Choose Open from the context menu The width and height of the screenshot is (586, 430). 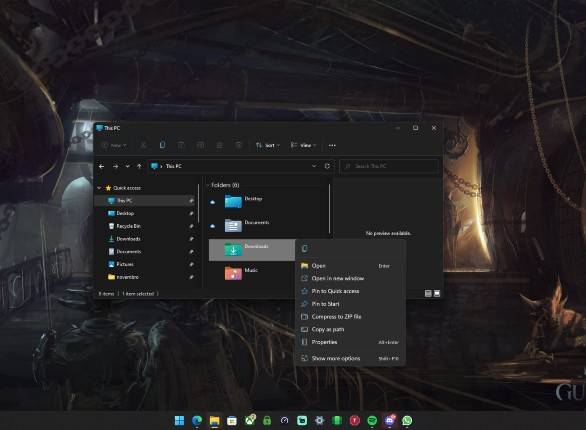click(351, 266)
